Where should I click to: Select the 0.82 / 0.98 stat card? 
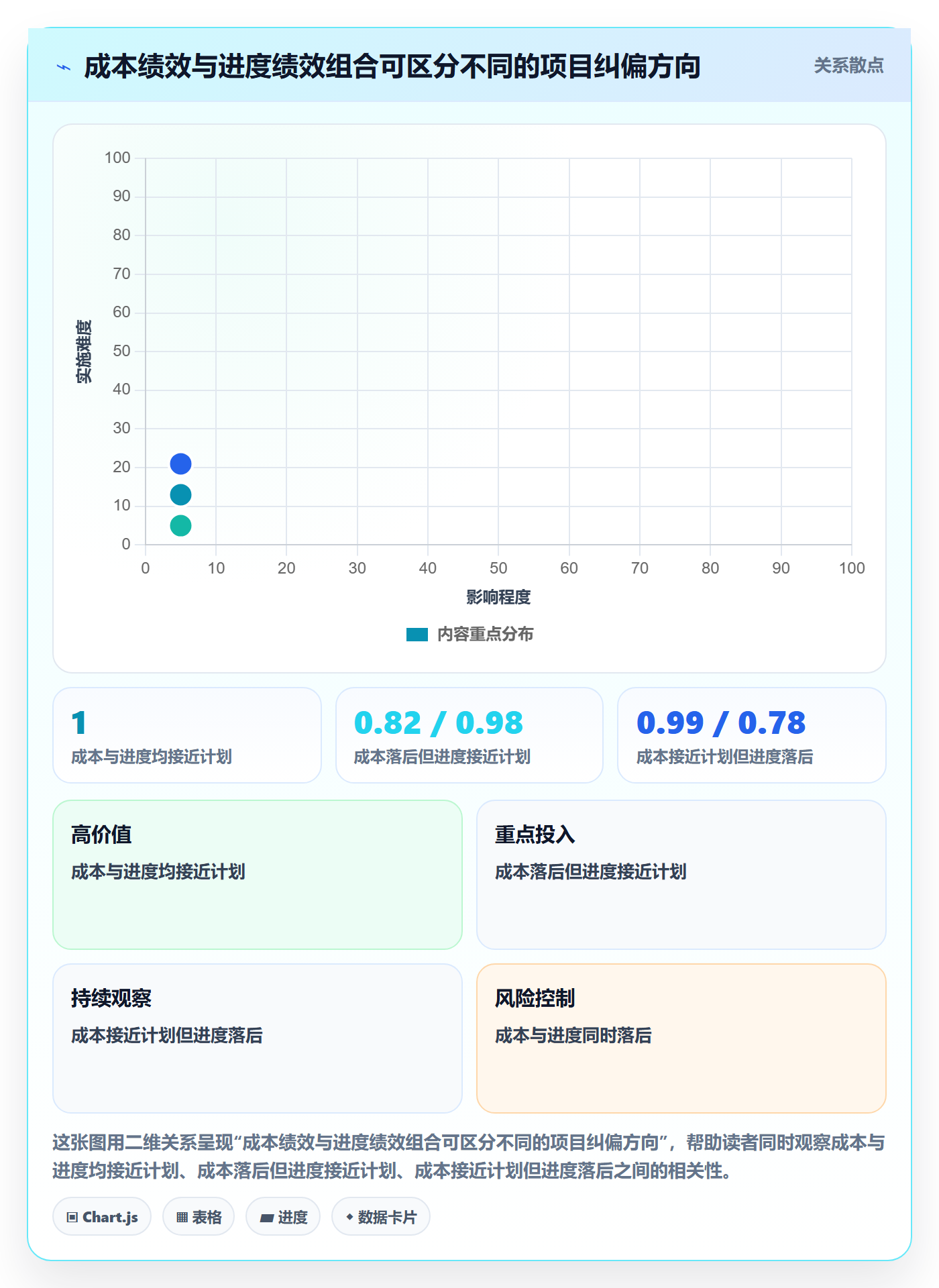click(x=469, y=735)
